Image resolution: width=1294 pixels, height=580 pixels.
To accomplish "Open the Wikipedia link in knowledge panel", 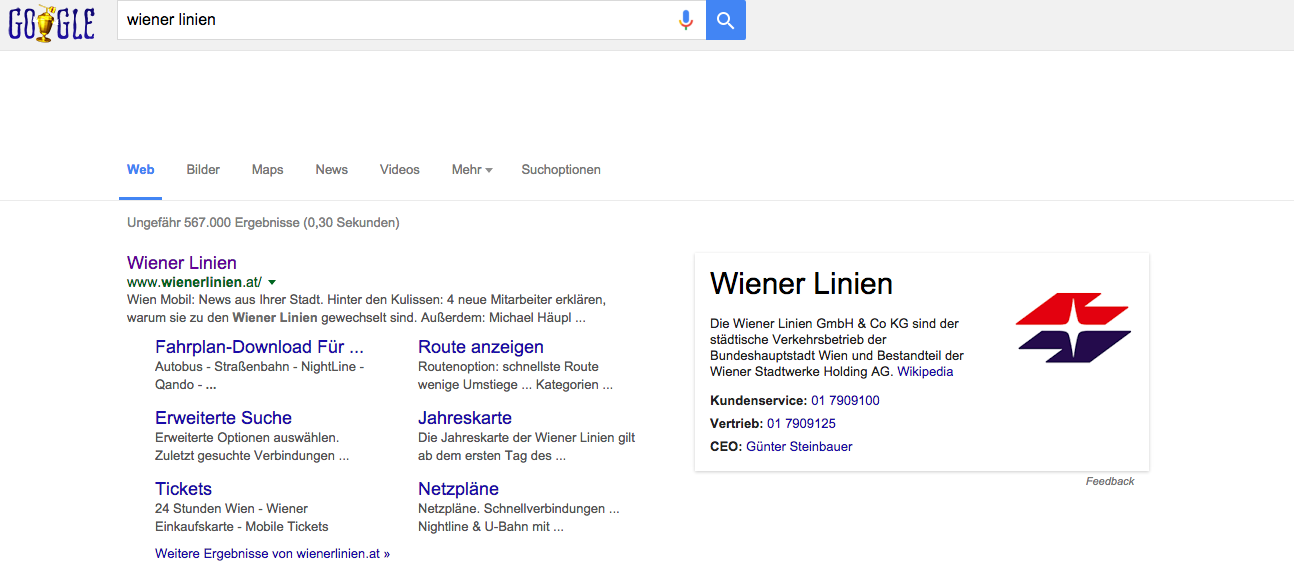I will 925,372.
